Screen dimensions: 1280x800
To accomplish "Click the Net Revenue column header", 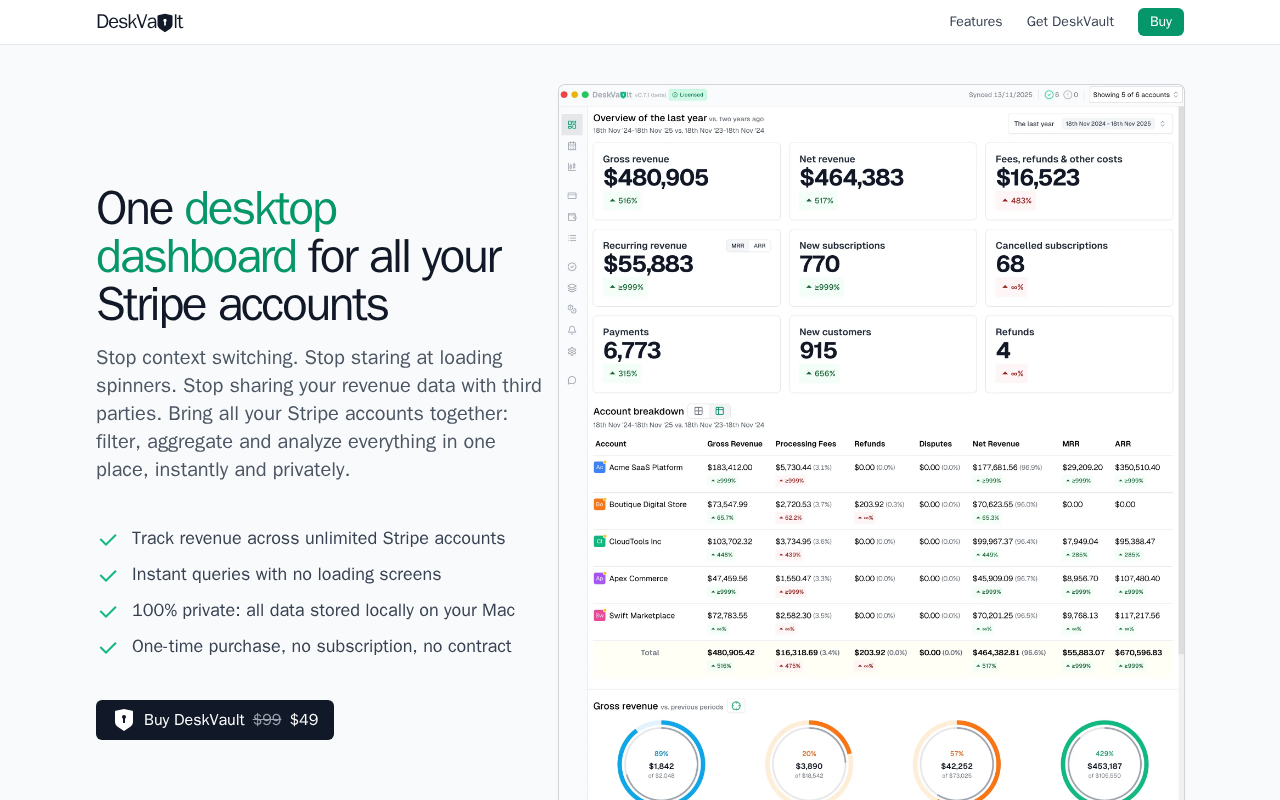I will [996, 444].
